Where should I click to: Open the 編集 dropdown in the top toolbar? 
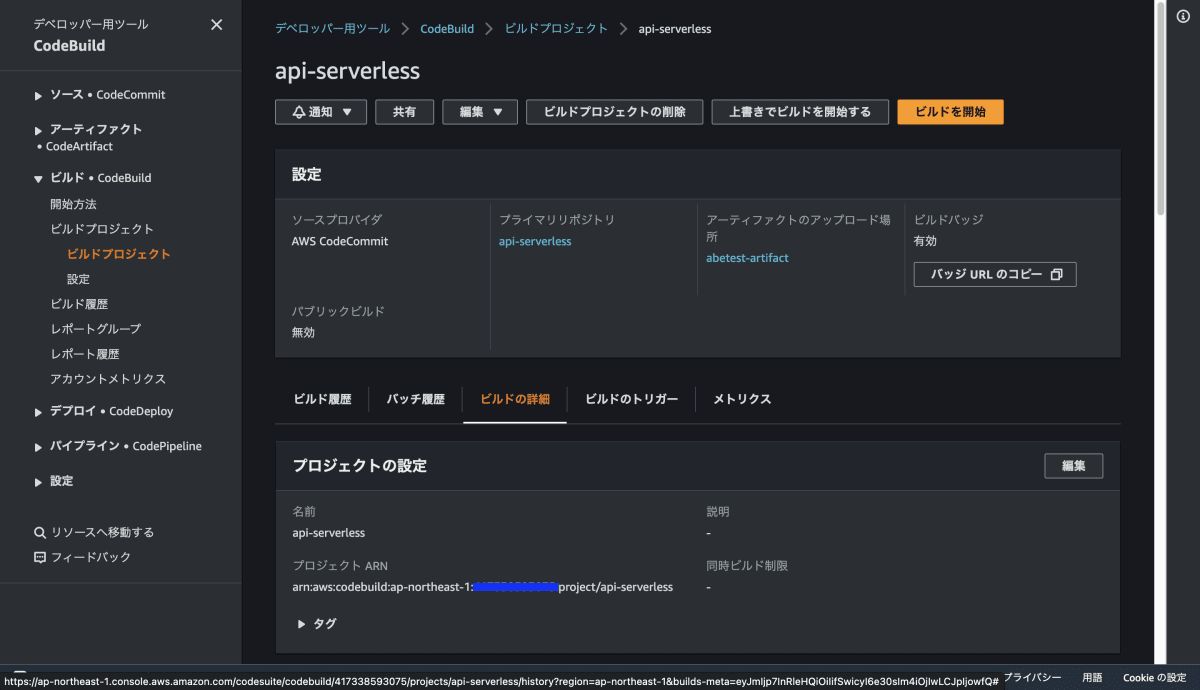(x=480, y=112)
